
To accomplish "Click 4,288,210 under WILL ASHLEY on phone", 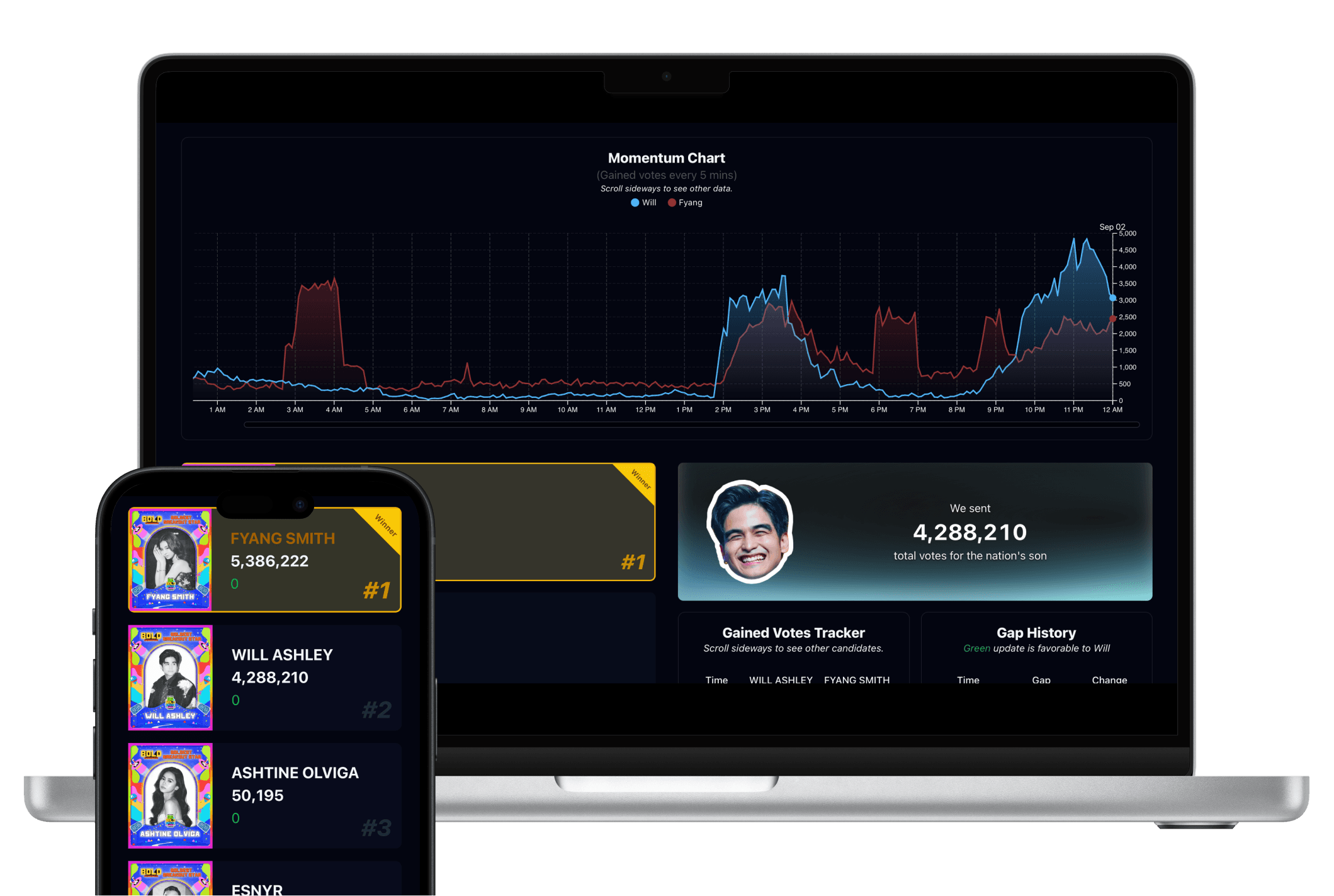I will 270,678.
